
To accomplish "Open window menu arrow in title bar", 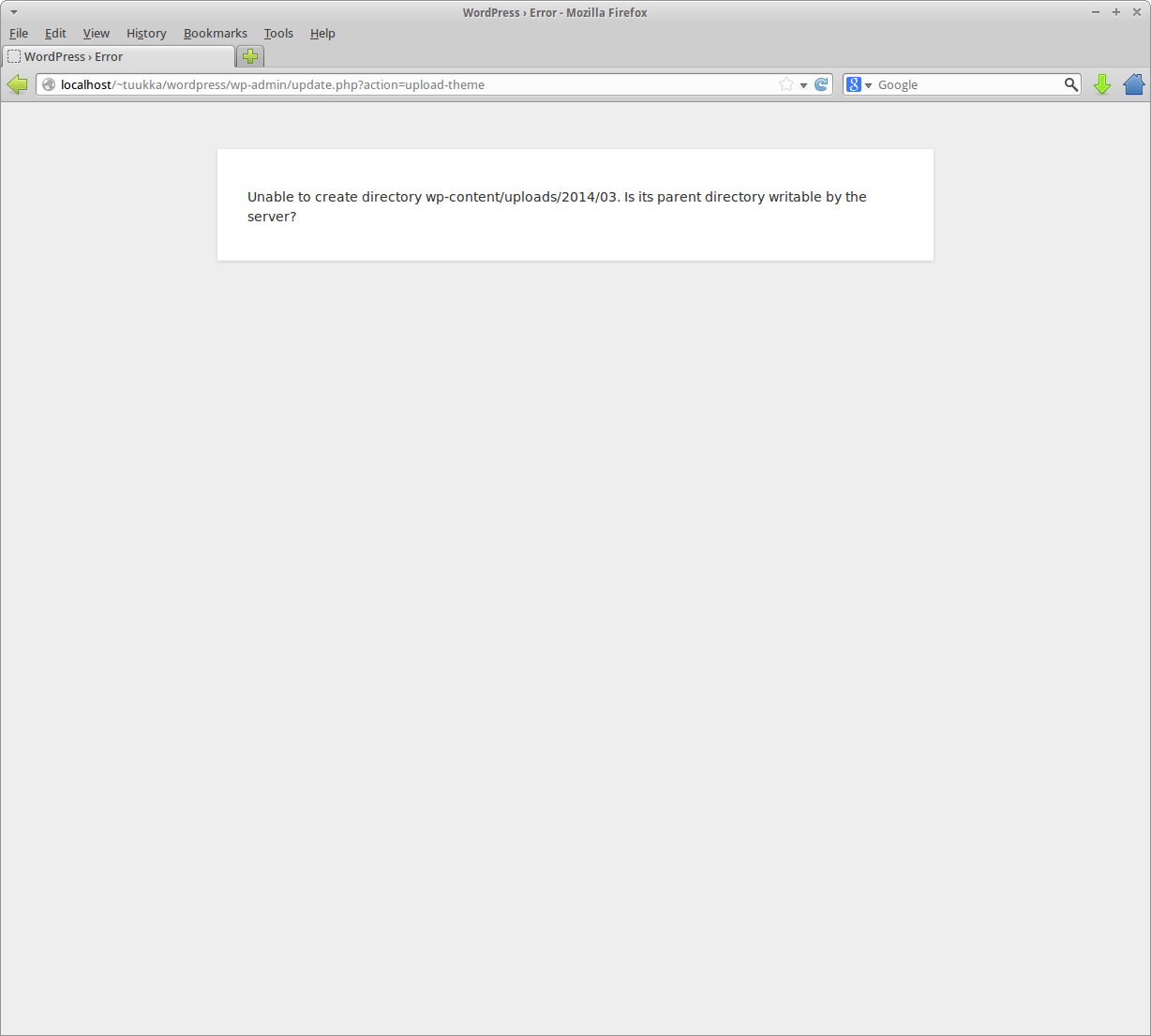I will 14,12.
